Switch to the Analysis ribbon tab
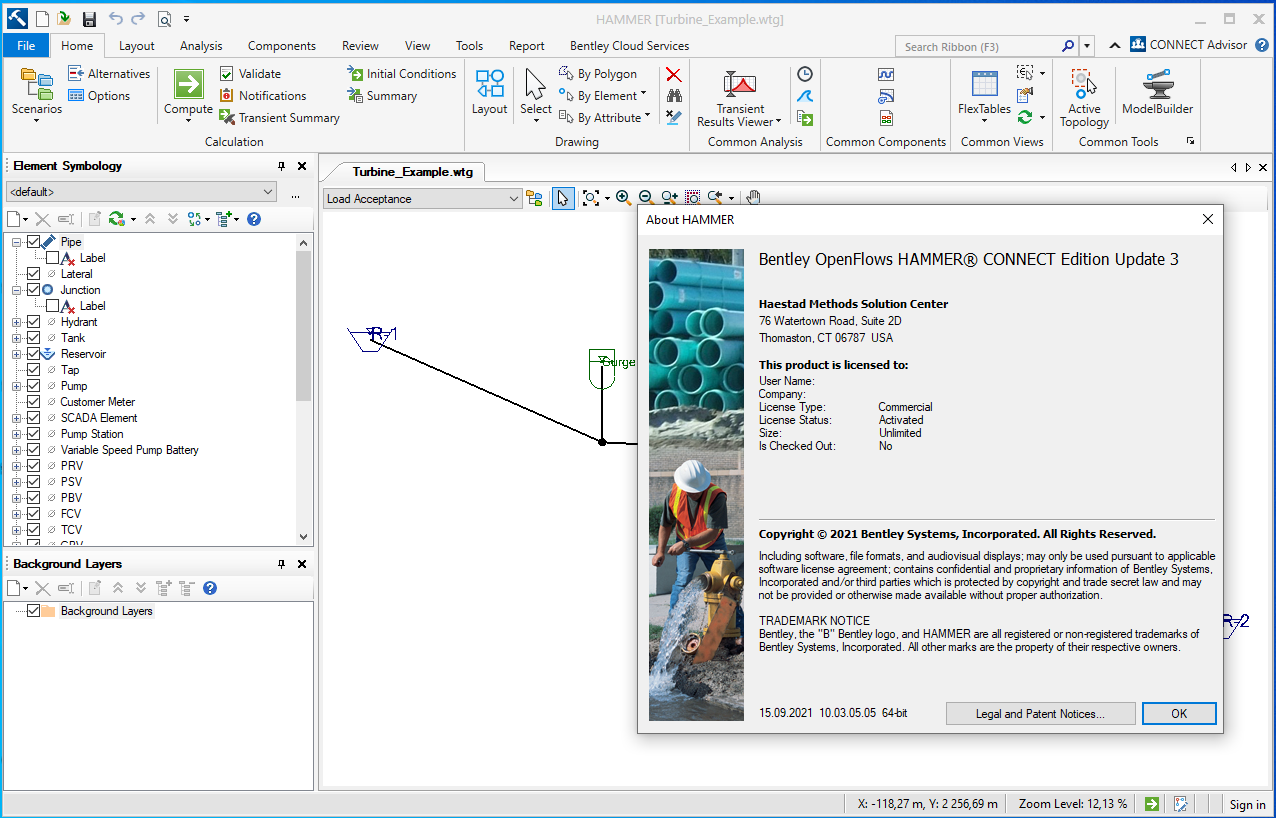This screenshot has width=1276, height=818. 201,46
